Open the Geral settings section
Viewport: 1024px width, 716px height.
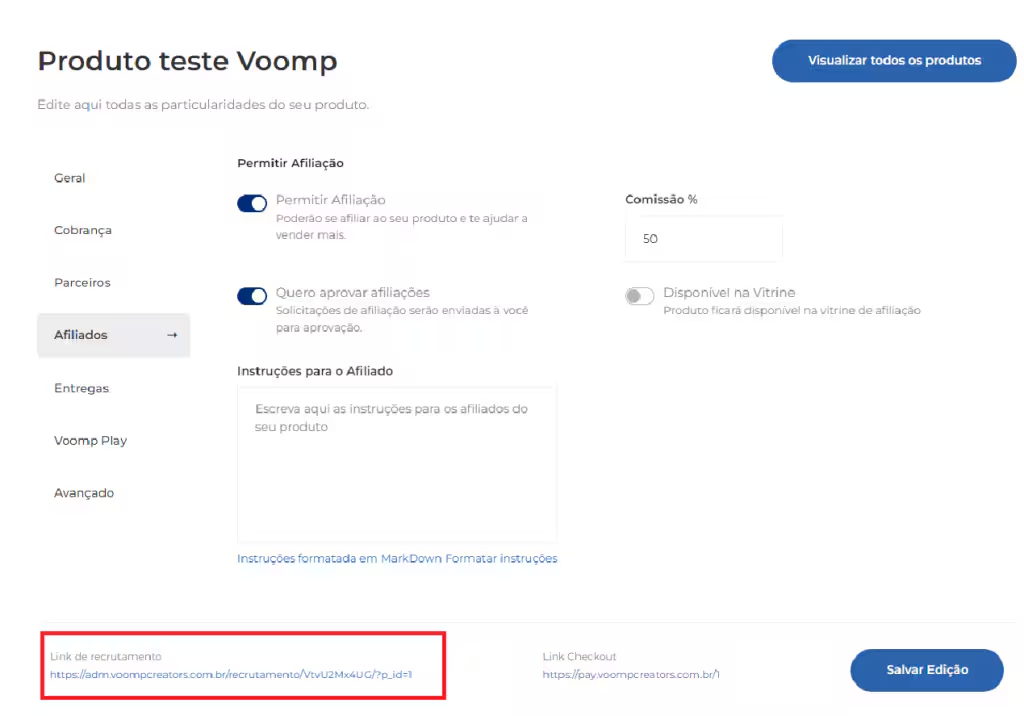[x=69, y=178]
